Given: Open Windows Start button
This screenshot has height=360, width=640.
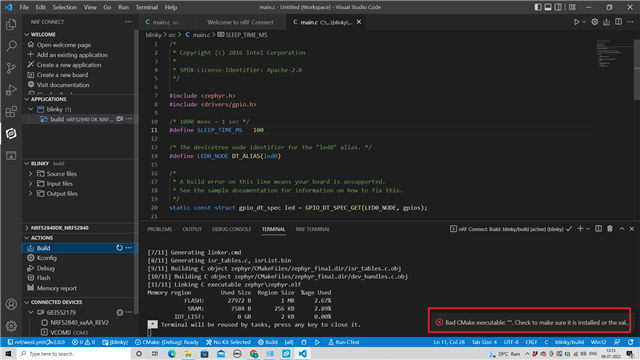Looking at the screenshot, I should pos(8,353).
